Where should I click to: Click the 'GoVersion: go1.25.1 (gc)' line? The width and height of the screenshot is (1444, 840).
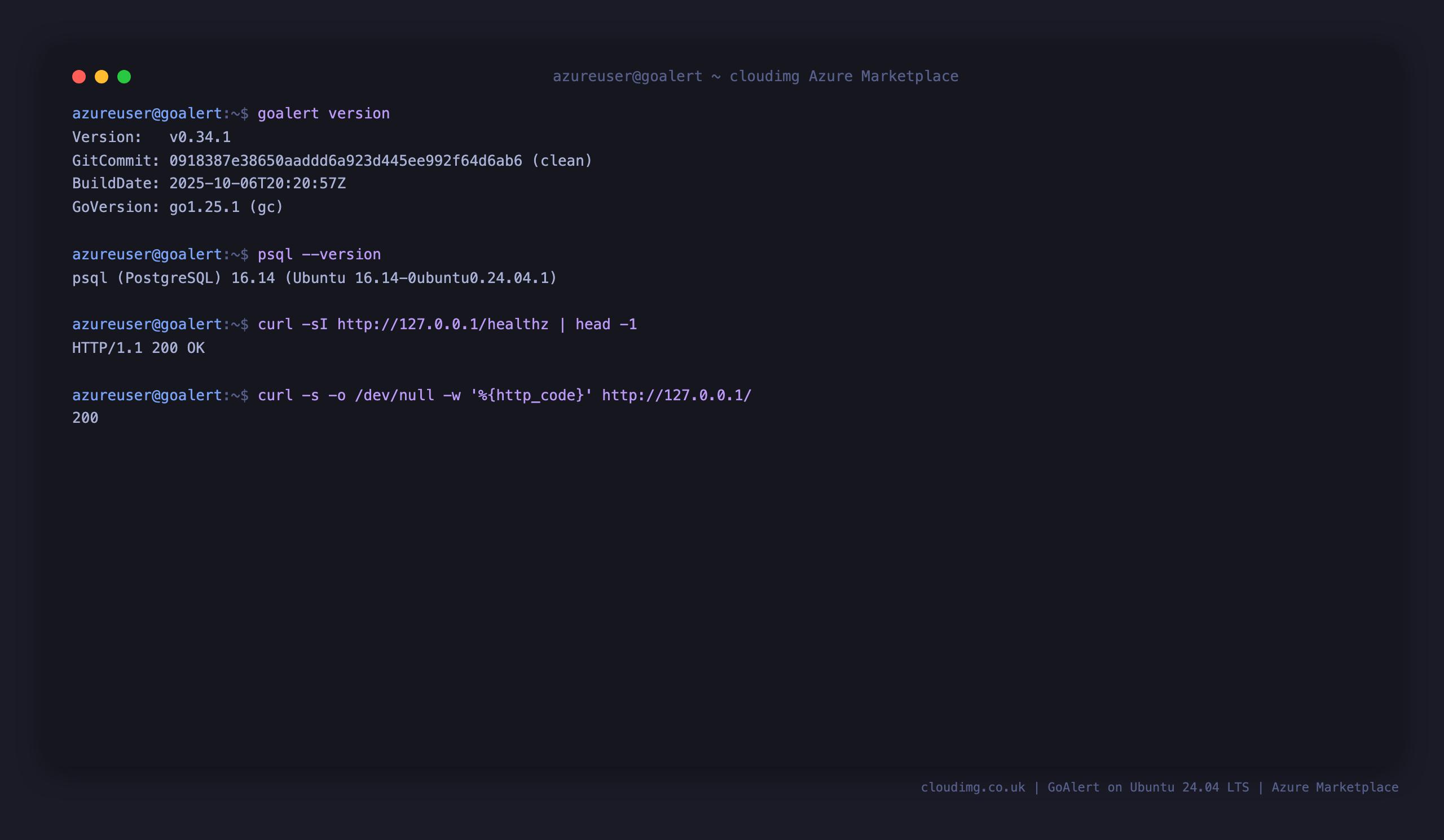(x=178, y=207)
